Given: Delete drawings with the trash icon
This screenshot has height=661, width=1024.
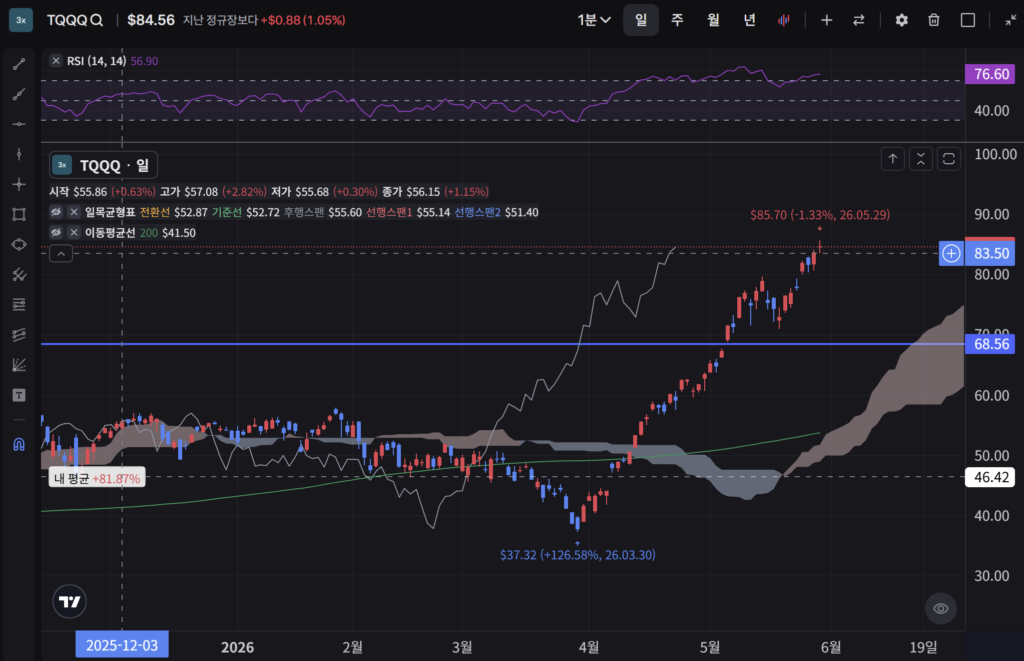Looking at the screenshot, I should [934, 20].
